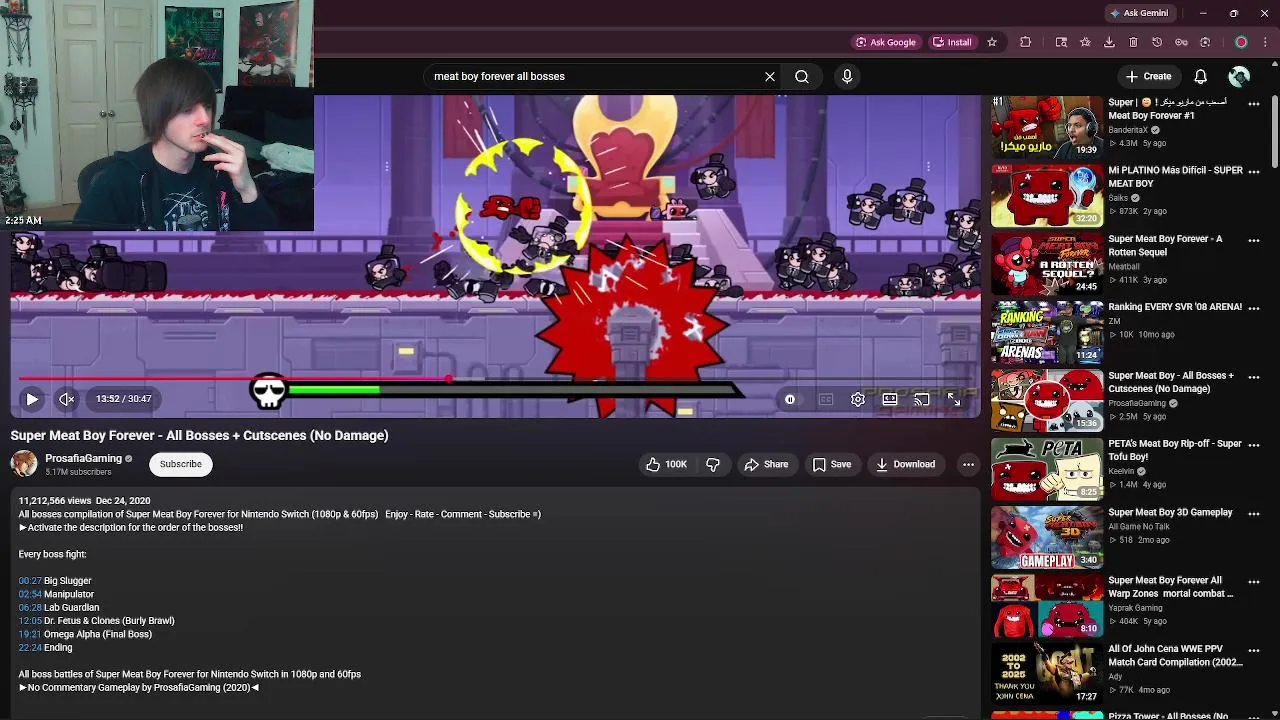Click the Ask Google lens button
This screenshot has height=720, width=1280.
[x=886, y=42]
